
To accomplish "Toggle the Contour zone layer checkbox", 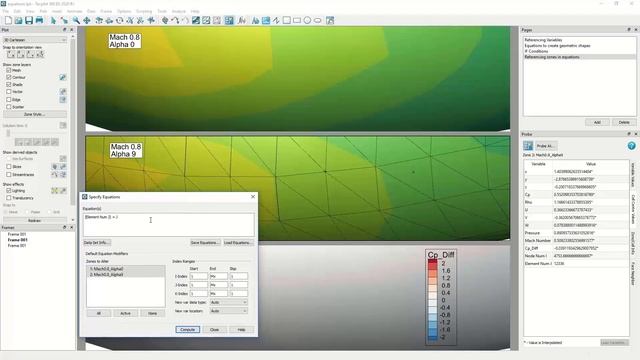I will [9, 77].
